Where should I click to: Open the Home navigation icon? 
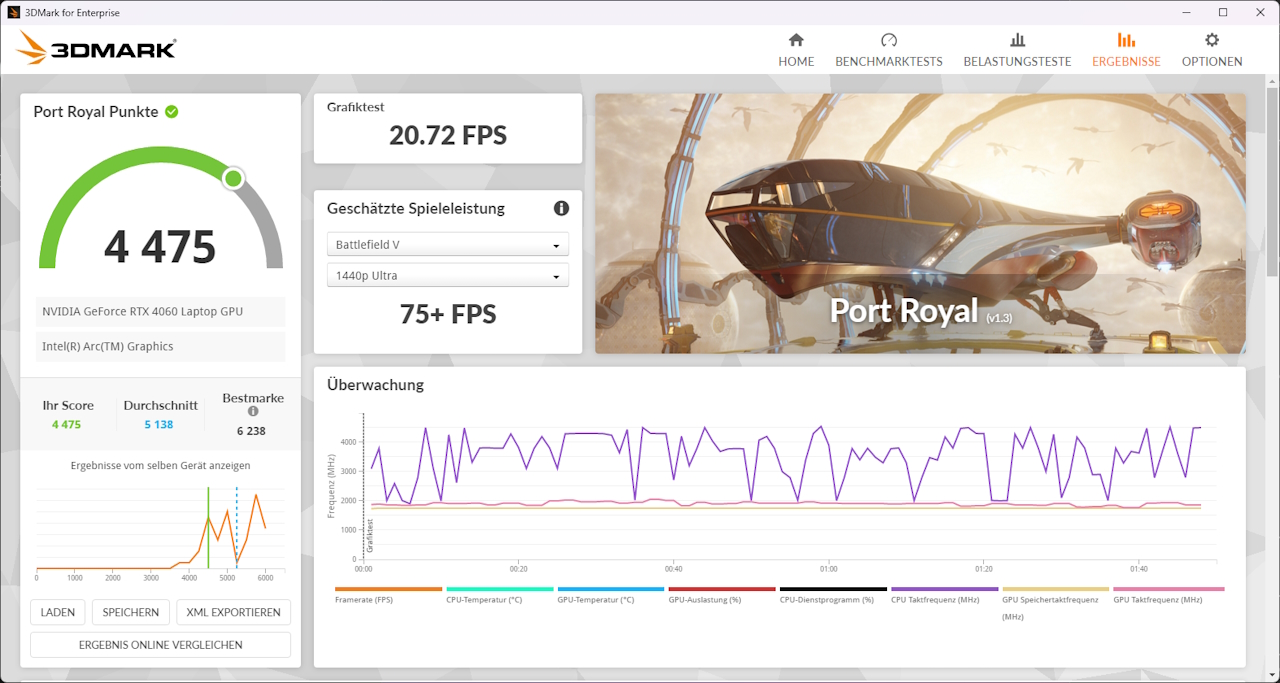click(796, 40)
